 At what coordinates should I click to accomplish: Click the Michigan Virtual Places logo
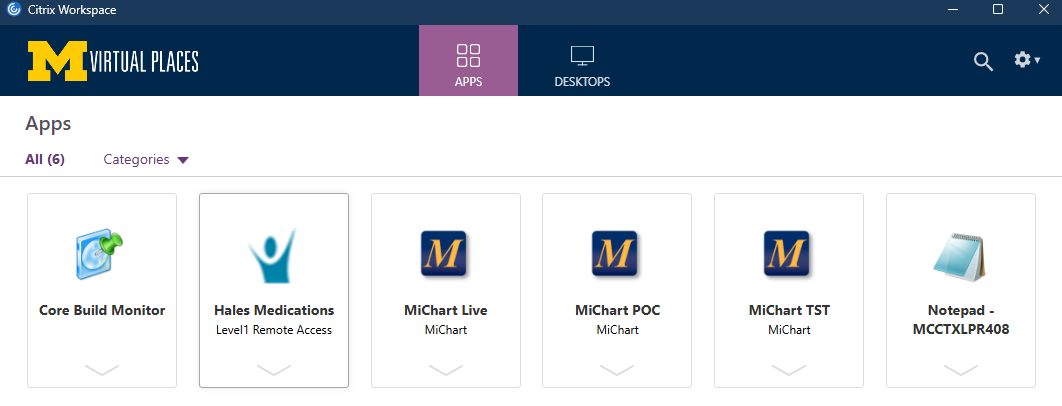click(x=113, y=61)
